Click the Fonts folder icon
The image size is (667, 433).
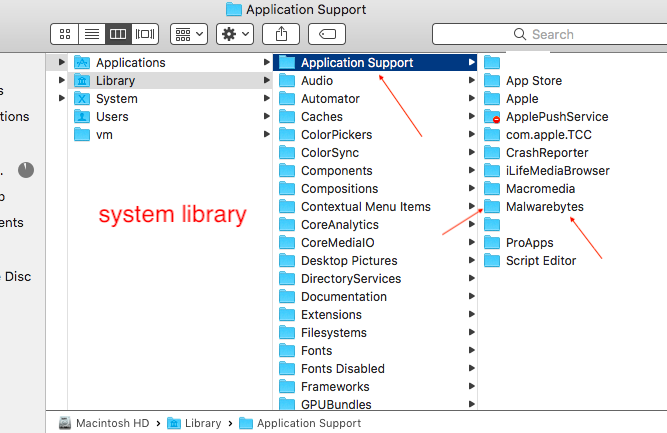[x=287, y=351]
